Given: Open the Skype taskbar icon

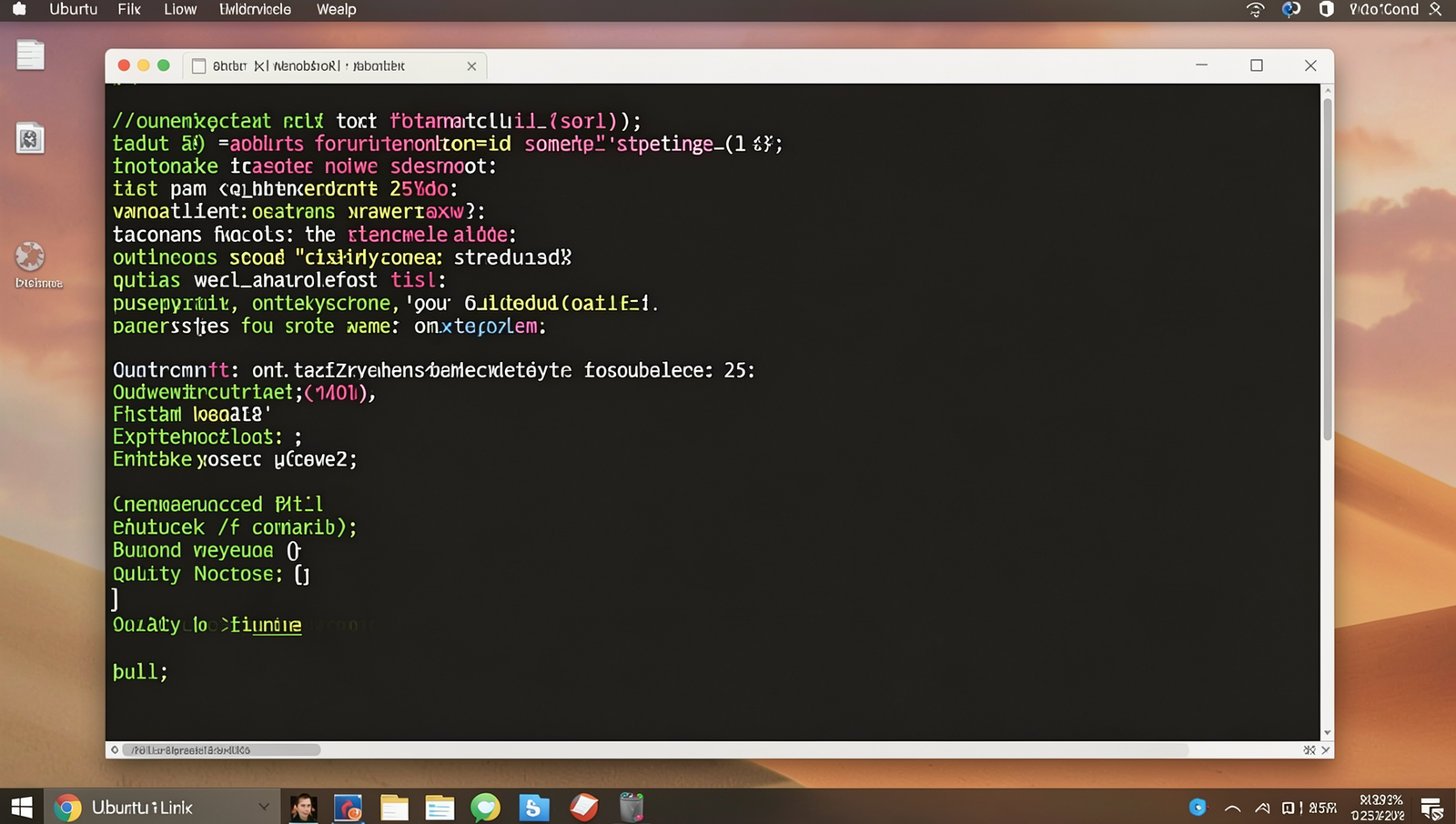Looking at the screenshot, I should pos(534,807).
